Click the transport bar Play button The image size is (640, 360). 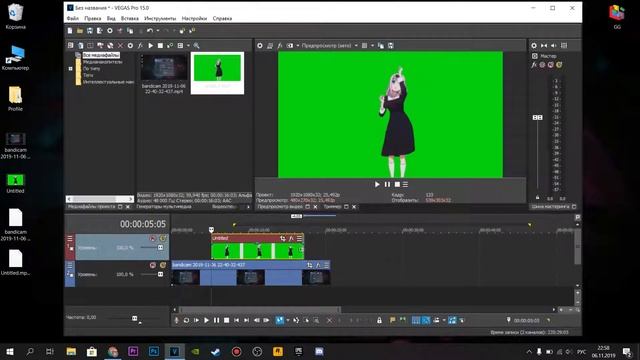click(x=206, y=320)
